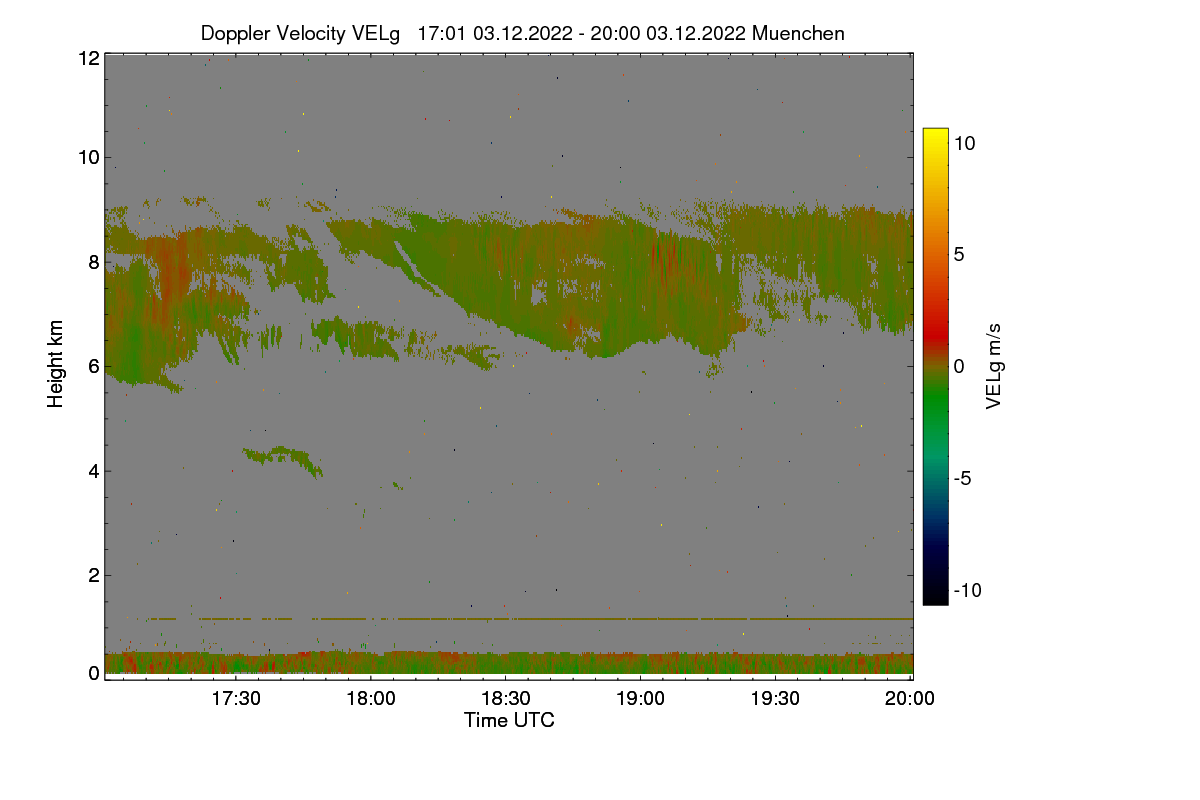The height and width of the screenshot is (800, 1200).
Task: Click the '17:30' time axis label
Action: [235, 698]
